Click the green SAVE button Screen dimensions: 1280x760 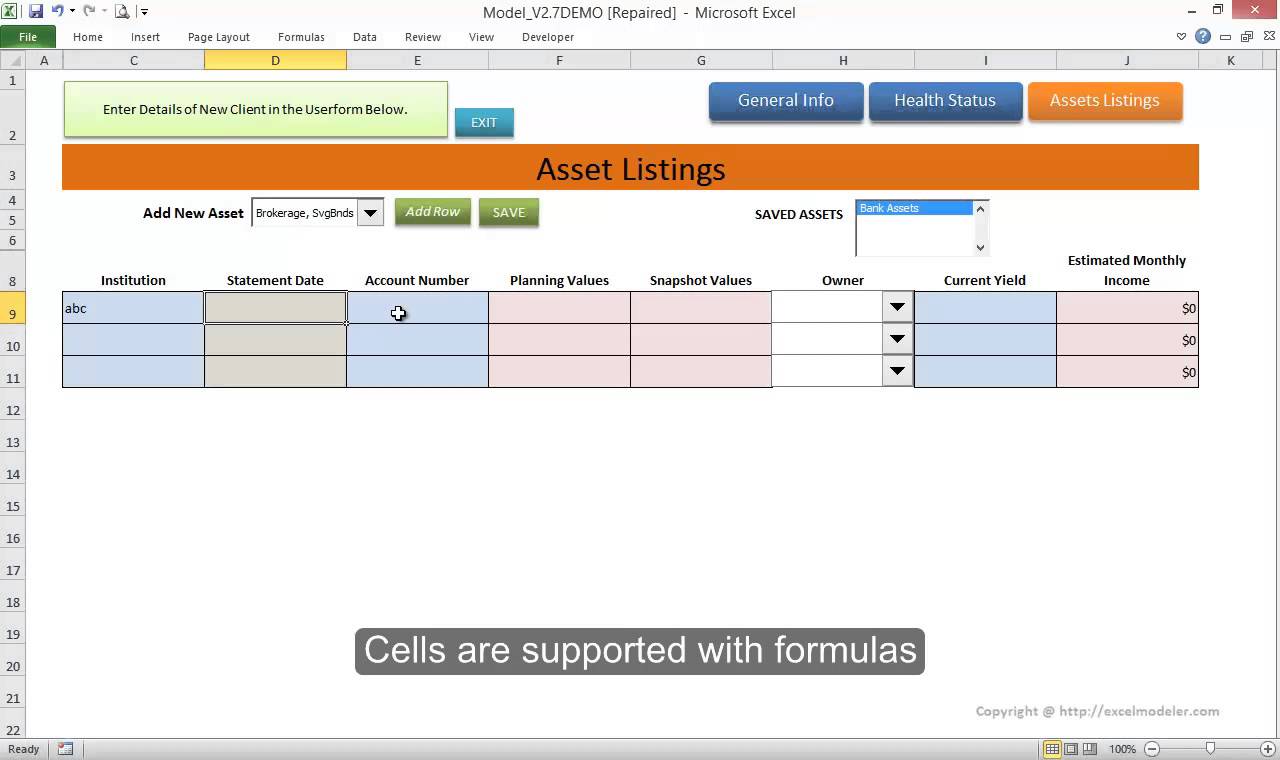pyautogui.click(x=508, y=212)
